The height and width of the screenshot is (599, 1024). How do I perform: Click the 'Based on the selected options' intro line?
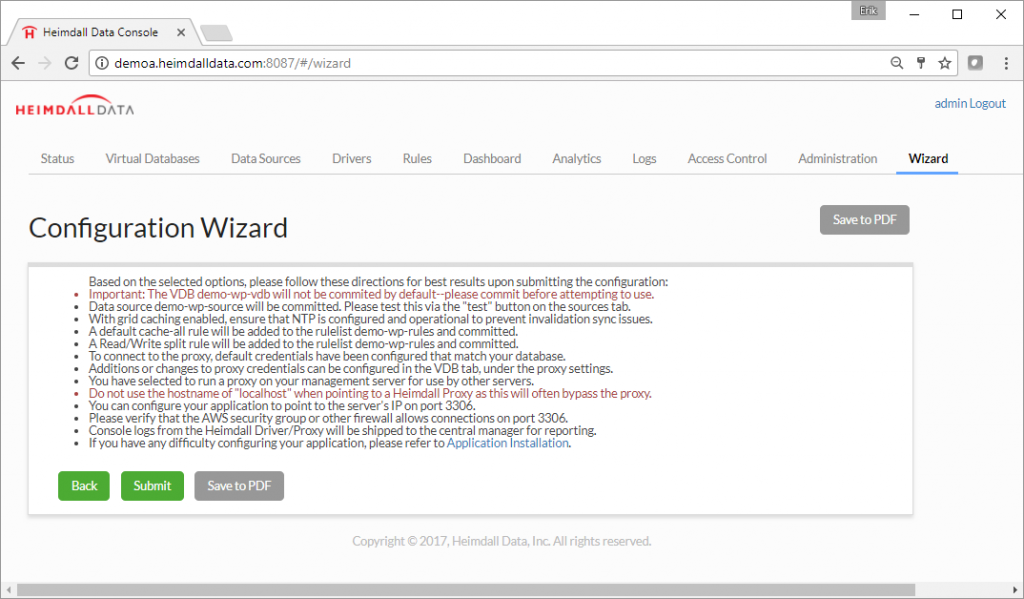378,282
